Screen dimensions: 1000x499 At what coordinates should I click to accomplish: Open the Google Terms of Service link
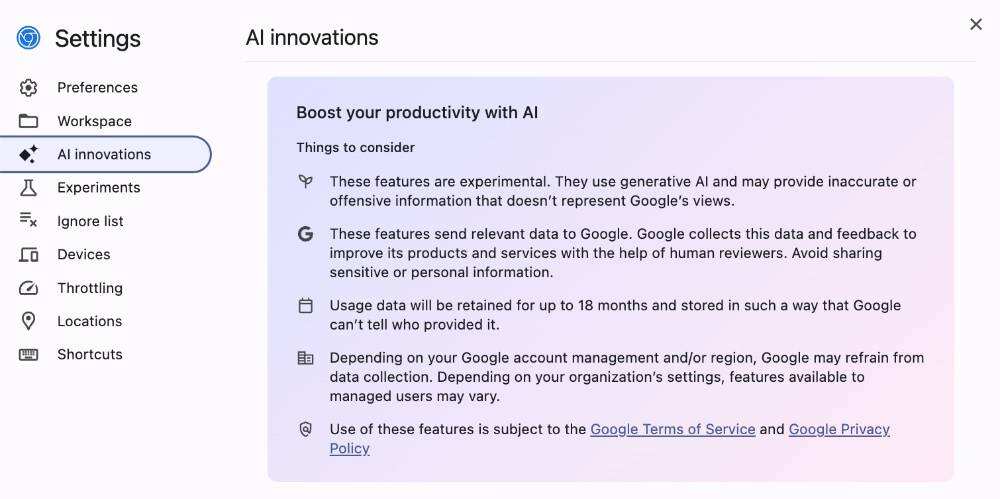tap(672, 429)
